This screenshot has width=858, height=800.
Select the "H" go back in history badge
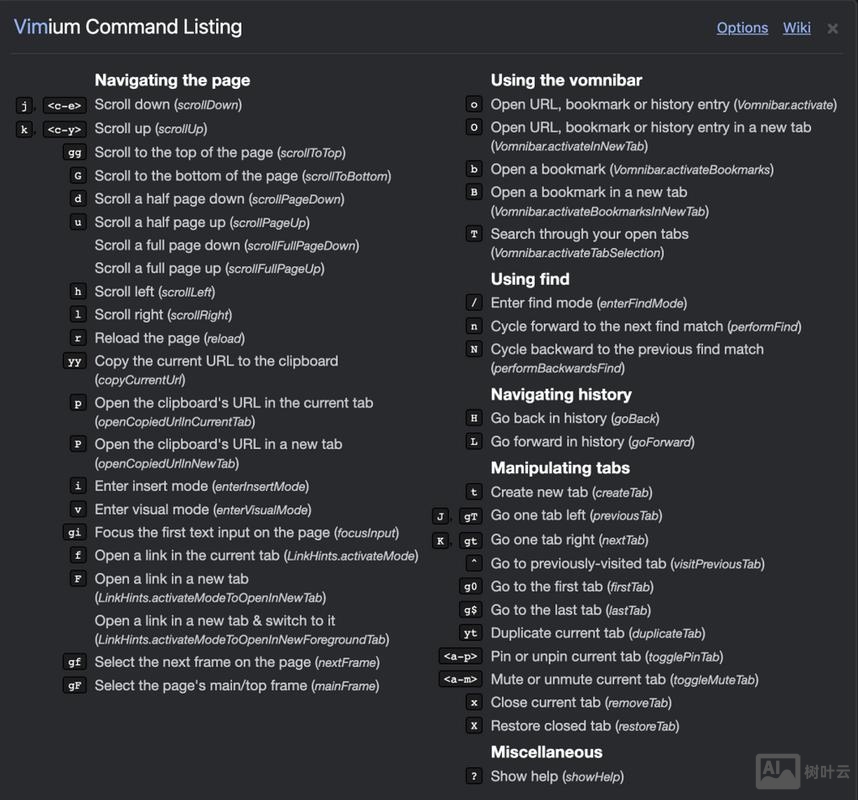[x=474, y=418]
